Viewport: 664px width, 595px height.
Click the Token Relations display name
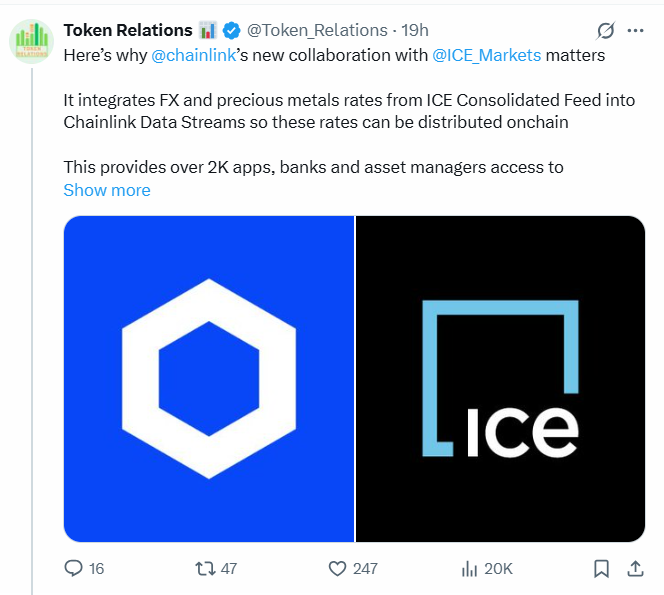coord(128,30)
